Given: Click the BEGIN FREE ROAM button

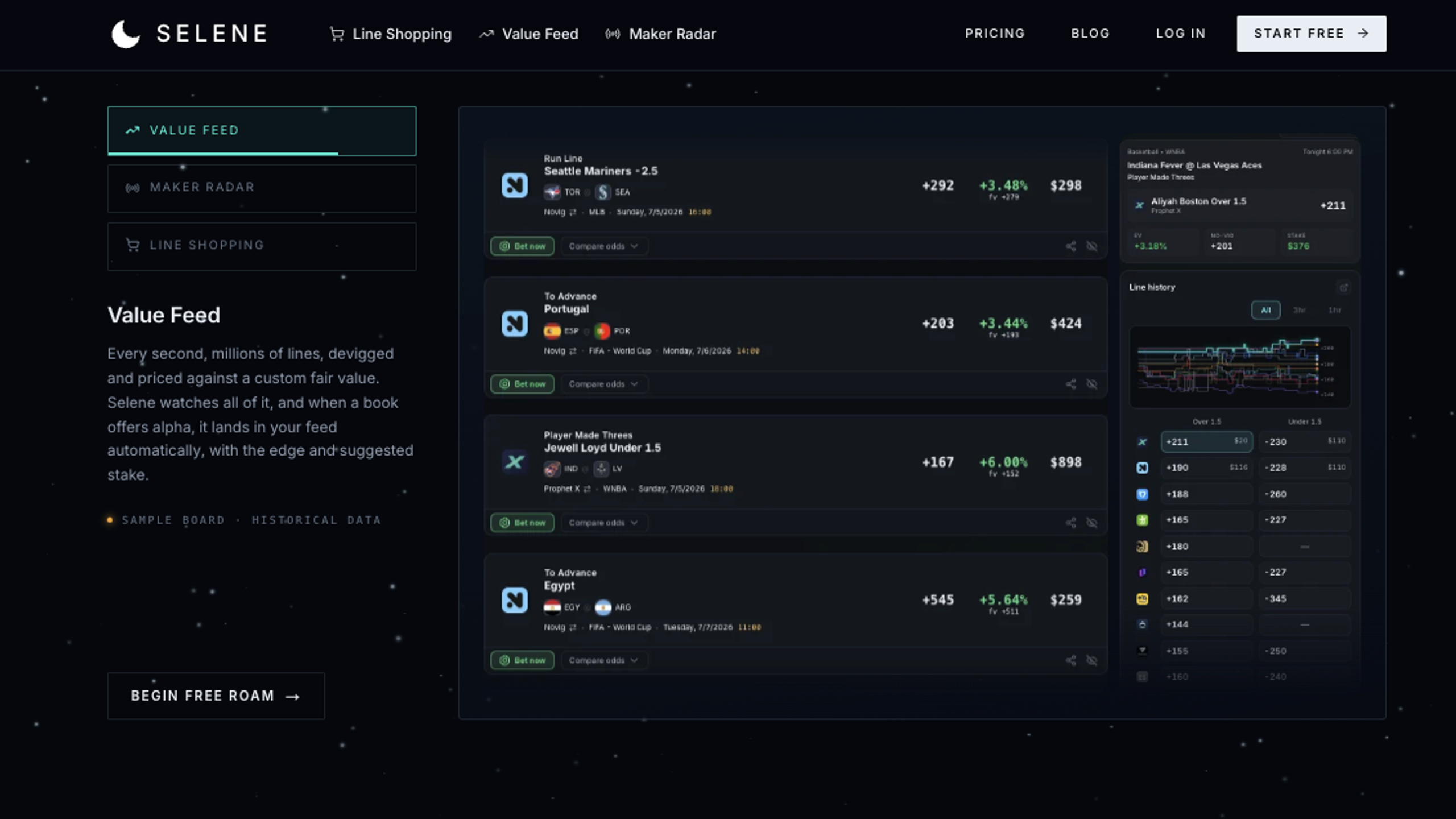Looking at the screenshot, I should point(216,696).
